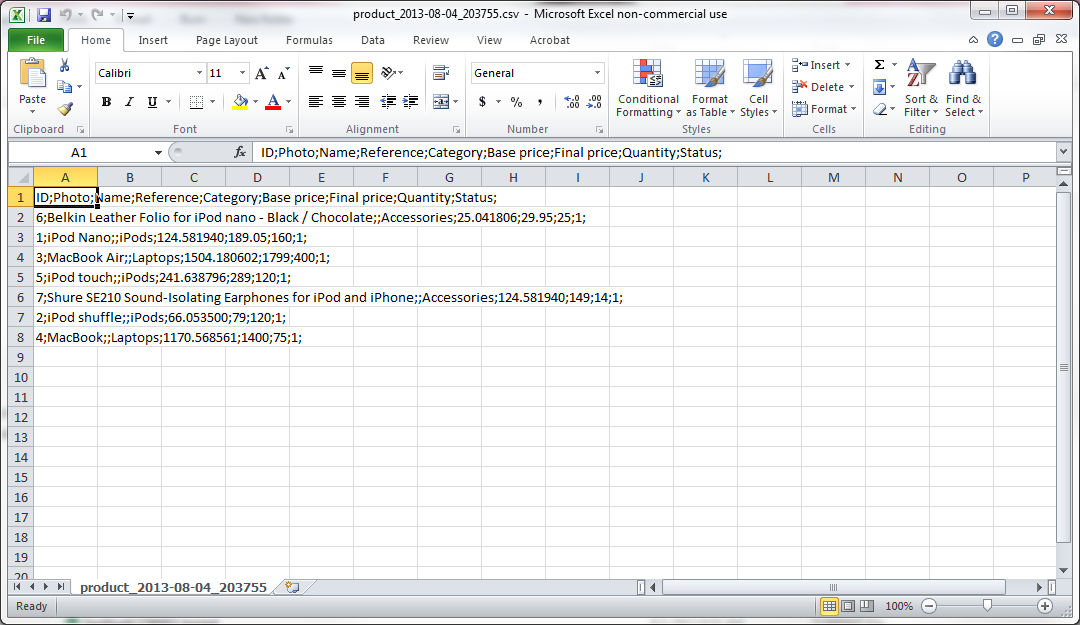Apply Comma Style format

tap(540, 102)
